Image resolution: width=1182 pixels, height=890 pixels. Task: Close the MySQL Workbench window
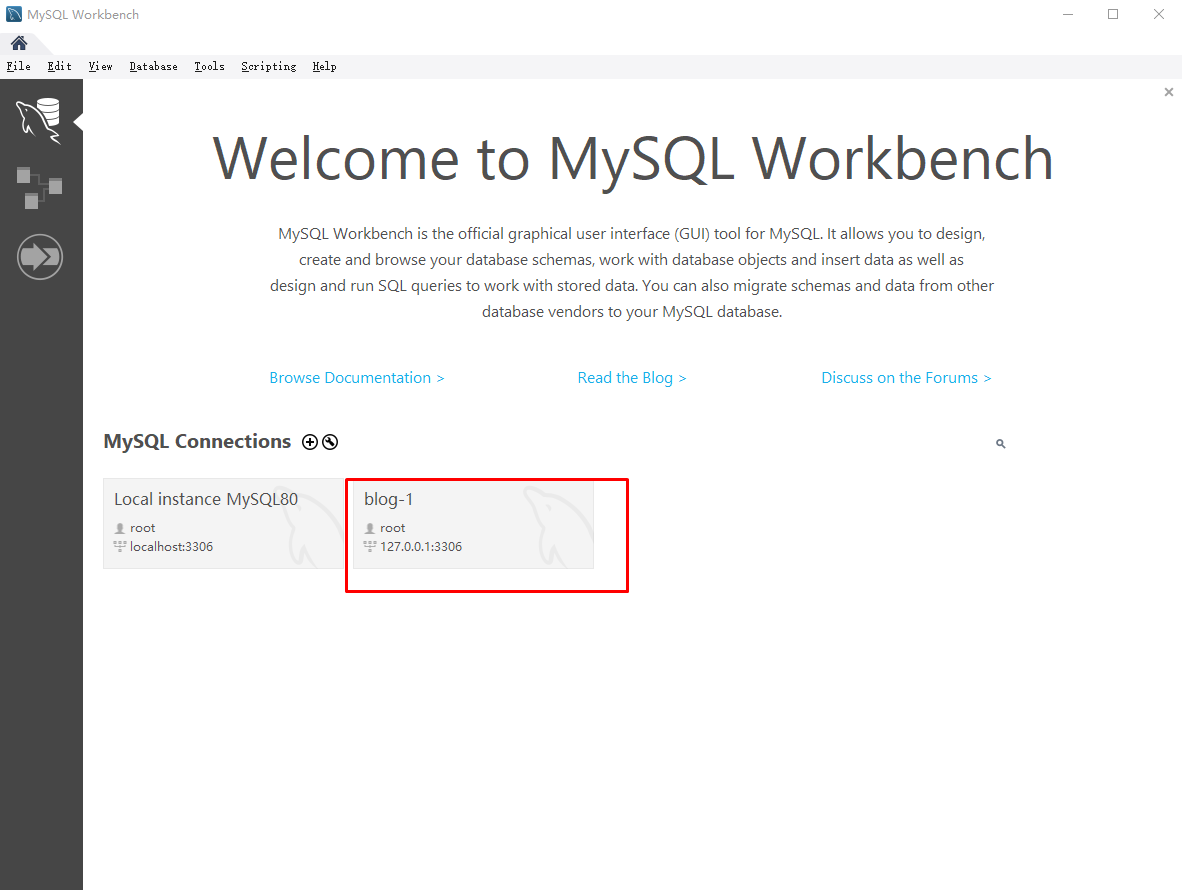click(x=1159, y=14)
